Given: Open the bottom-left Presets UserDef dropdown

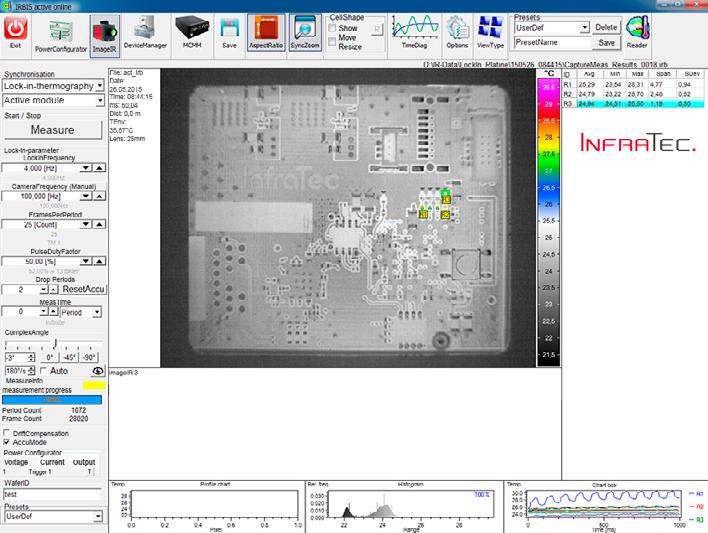Looking at the screenshot, I should (98, 516).
